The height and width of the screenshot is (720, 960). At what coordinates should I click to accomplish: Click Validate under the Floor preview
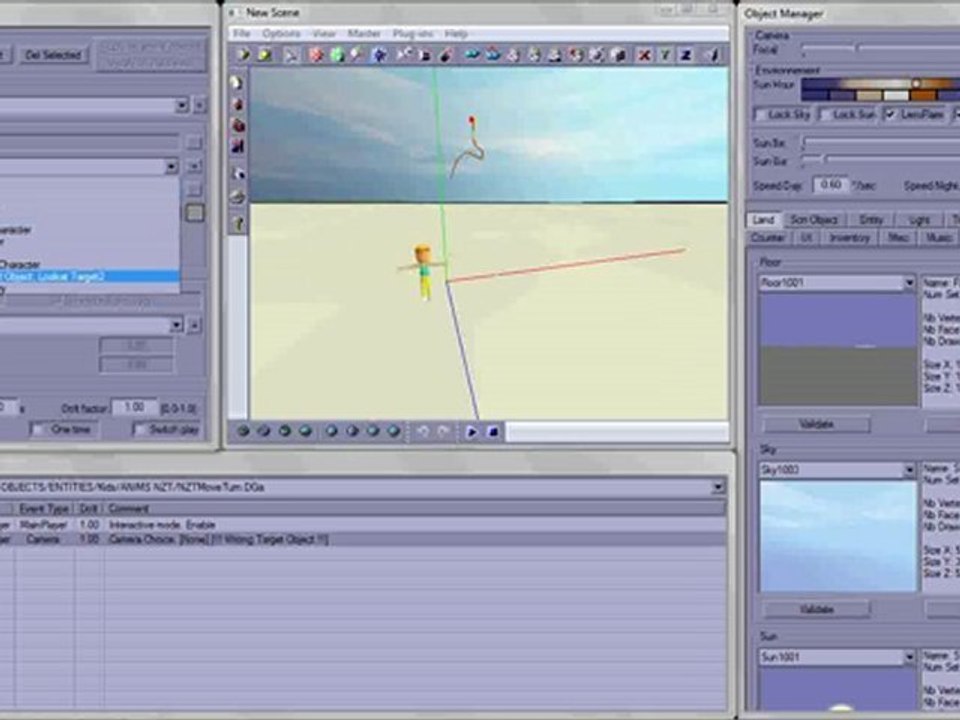coord(816,424)
